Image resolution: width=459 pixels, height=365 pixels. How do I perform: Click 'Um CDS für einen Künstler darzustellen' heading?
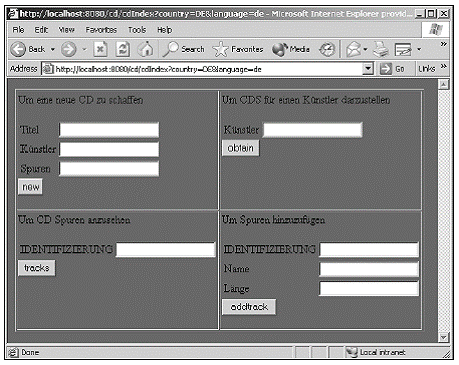(306, 100)
